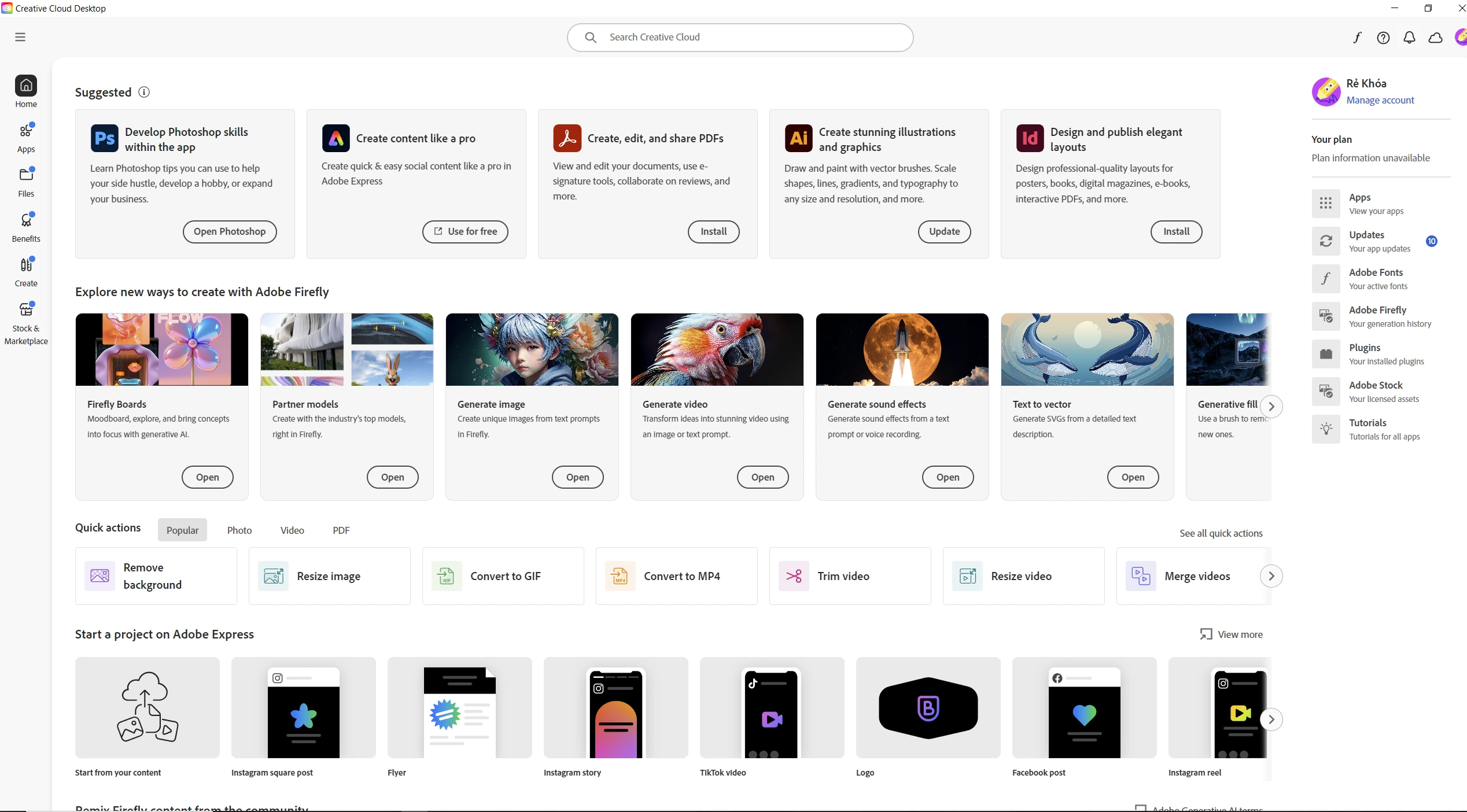Click the Open Photoshop button
The height and width of the screenshot is (812, 1467).
pos(229,231)
